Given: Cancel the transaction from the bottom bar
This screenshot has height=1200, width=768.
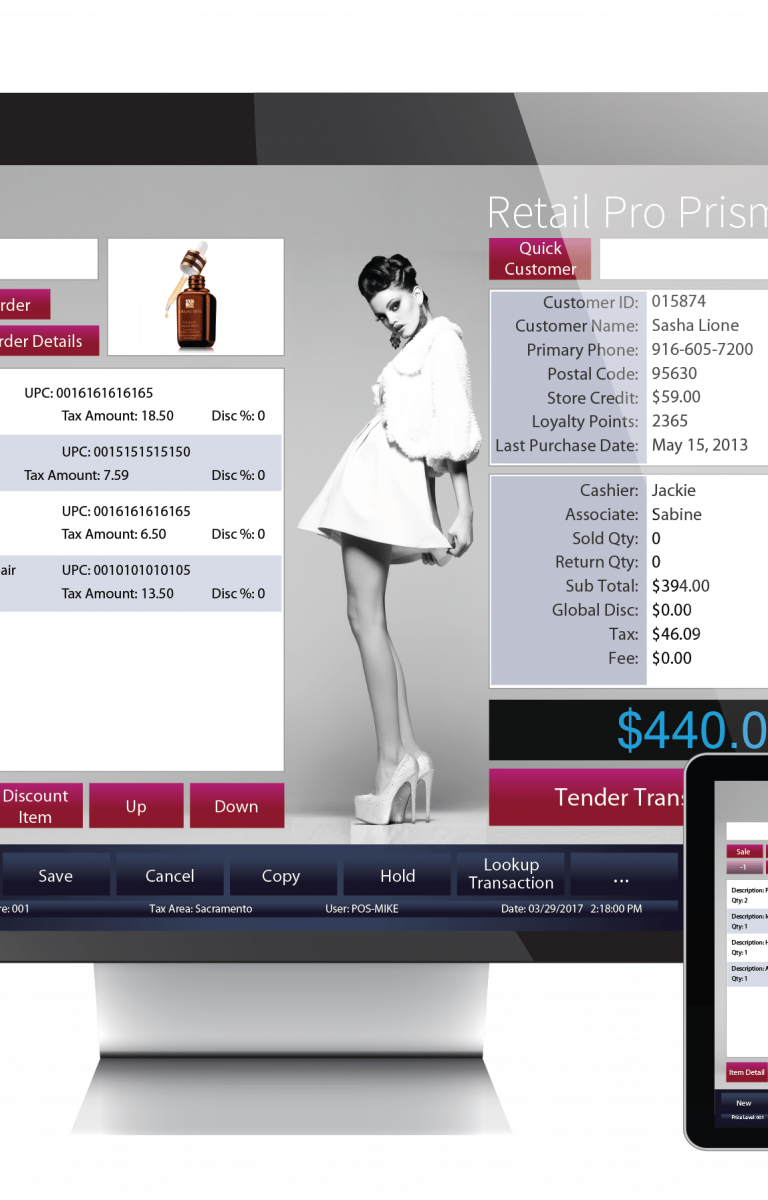Looking at the screenshot, I should 170,875.
